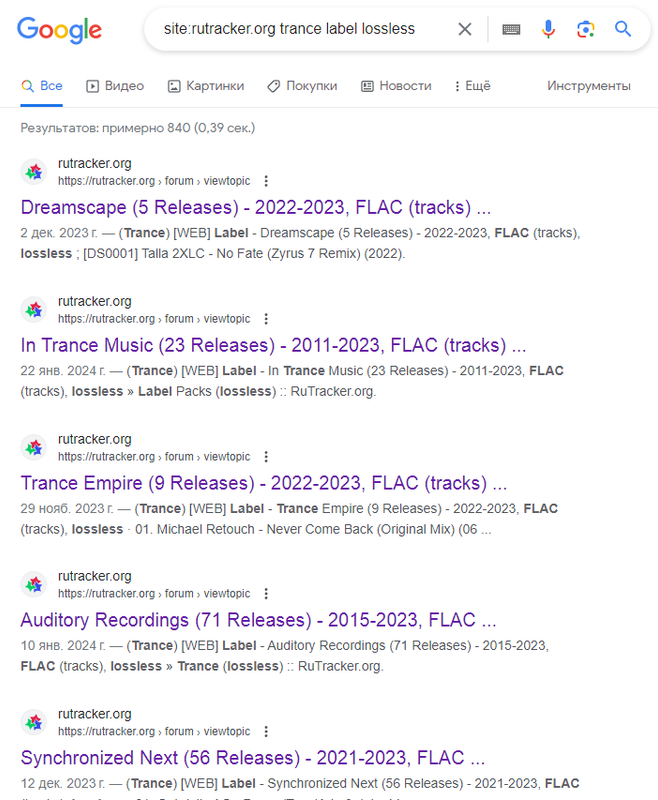Open Auditory Recordings (71 Releases) result link

tap(258, 620)
